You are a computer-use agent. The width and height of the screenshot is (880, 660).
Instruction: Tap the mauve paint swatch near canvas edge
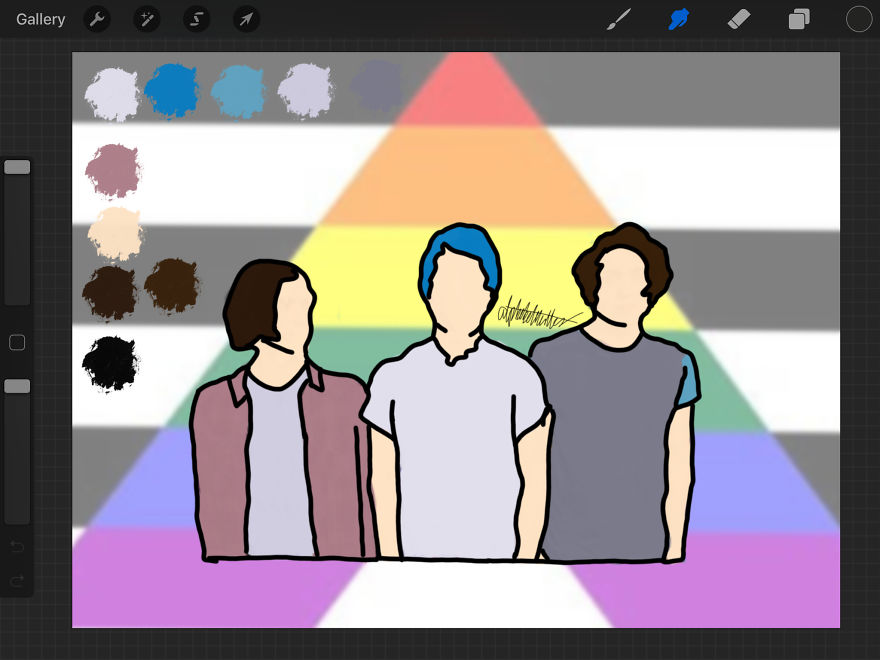[113, 170]
